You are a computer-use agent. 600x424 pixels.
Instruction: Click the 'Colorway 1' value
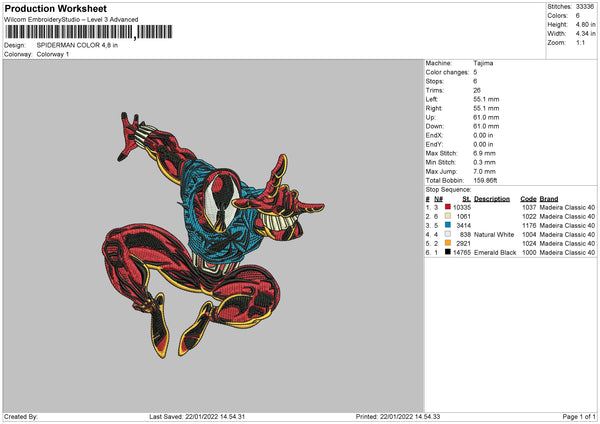tap(53, 54)
